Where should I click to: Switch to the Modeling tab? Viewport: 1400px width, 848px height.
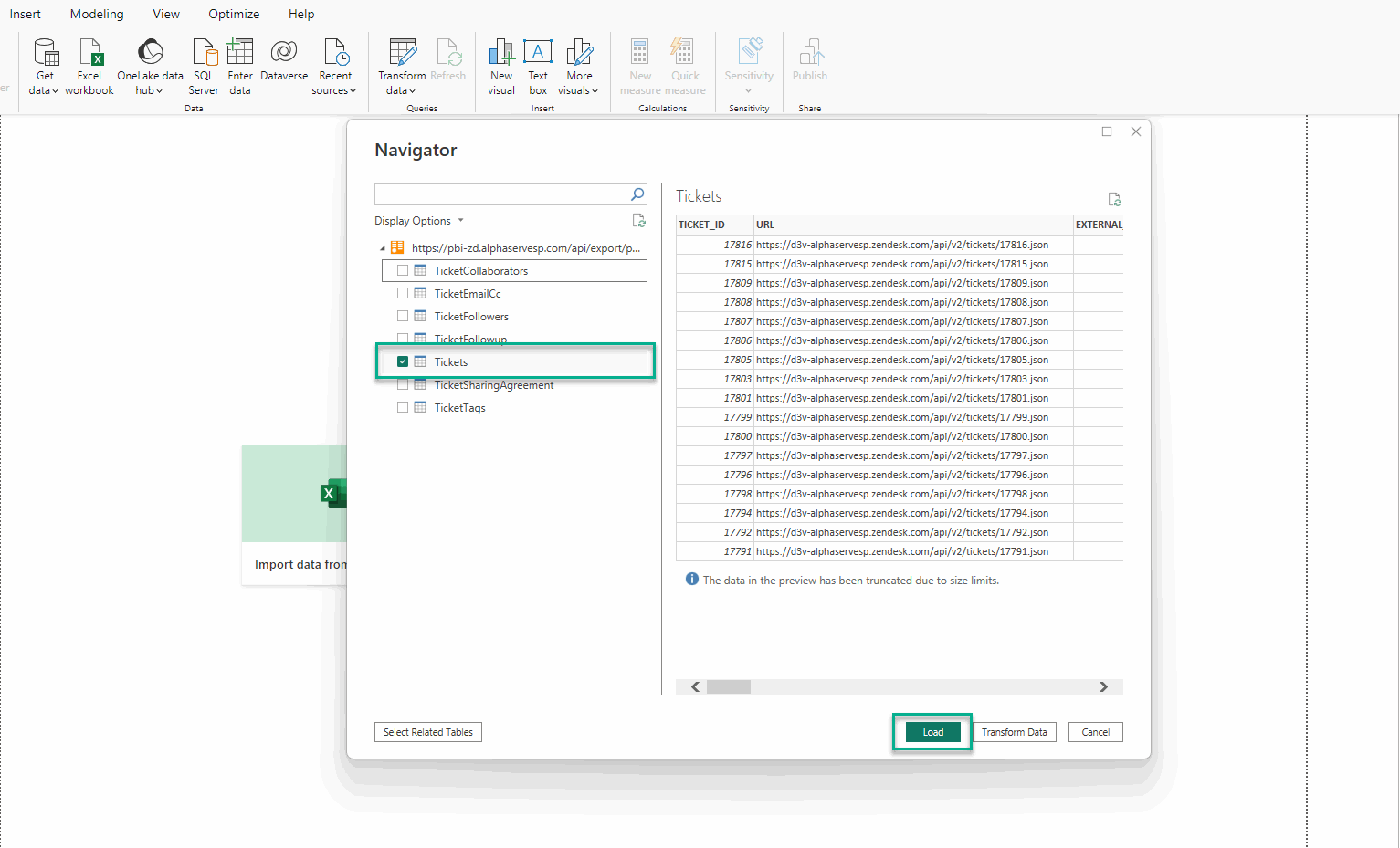[x=96, y=13]
